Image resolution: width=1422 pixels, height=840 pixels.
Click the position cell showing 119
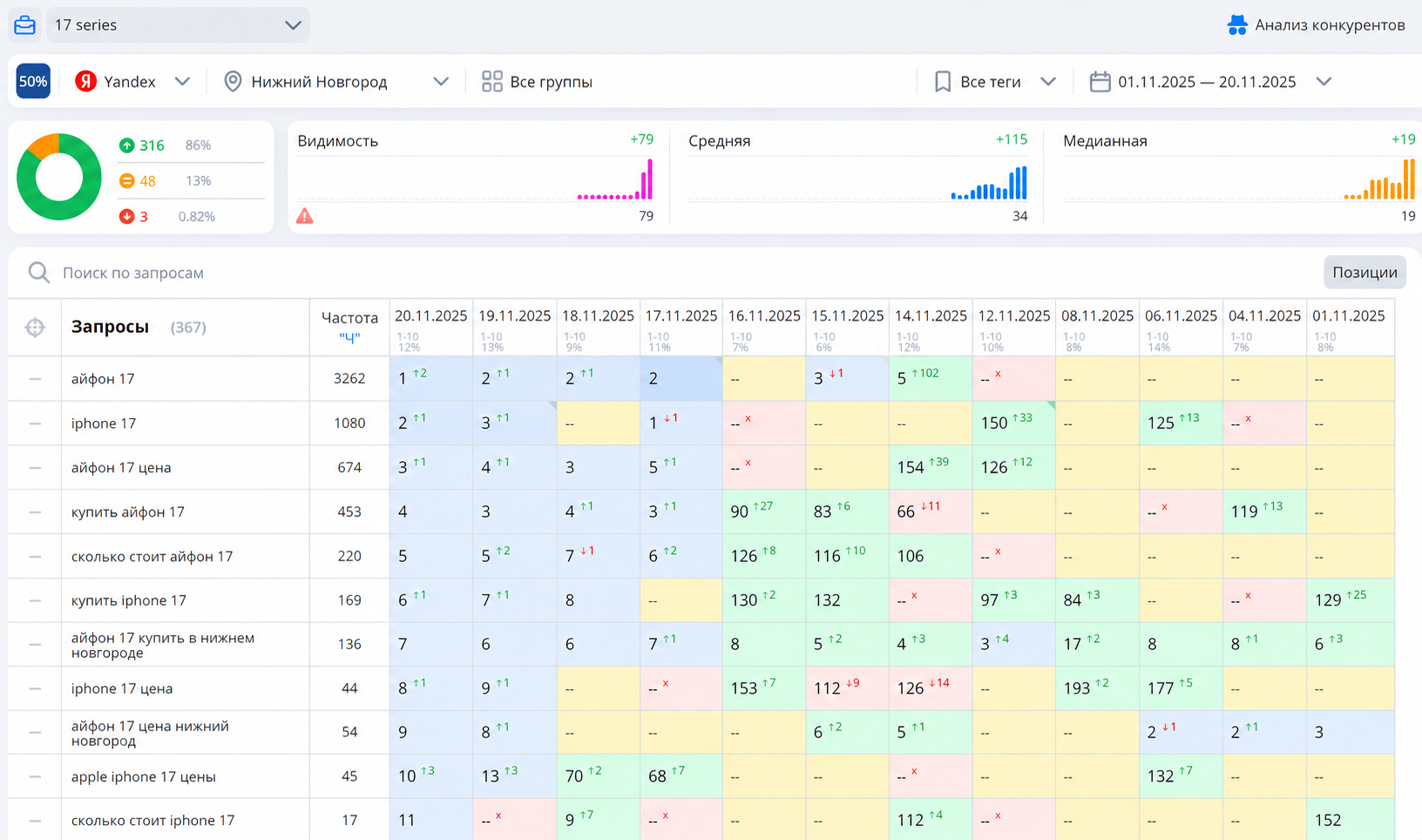(x=1264, y=512)
